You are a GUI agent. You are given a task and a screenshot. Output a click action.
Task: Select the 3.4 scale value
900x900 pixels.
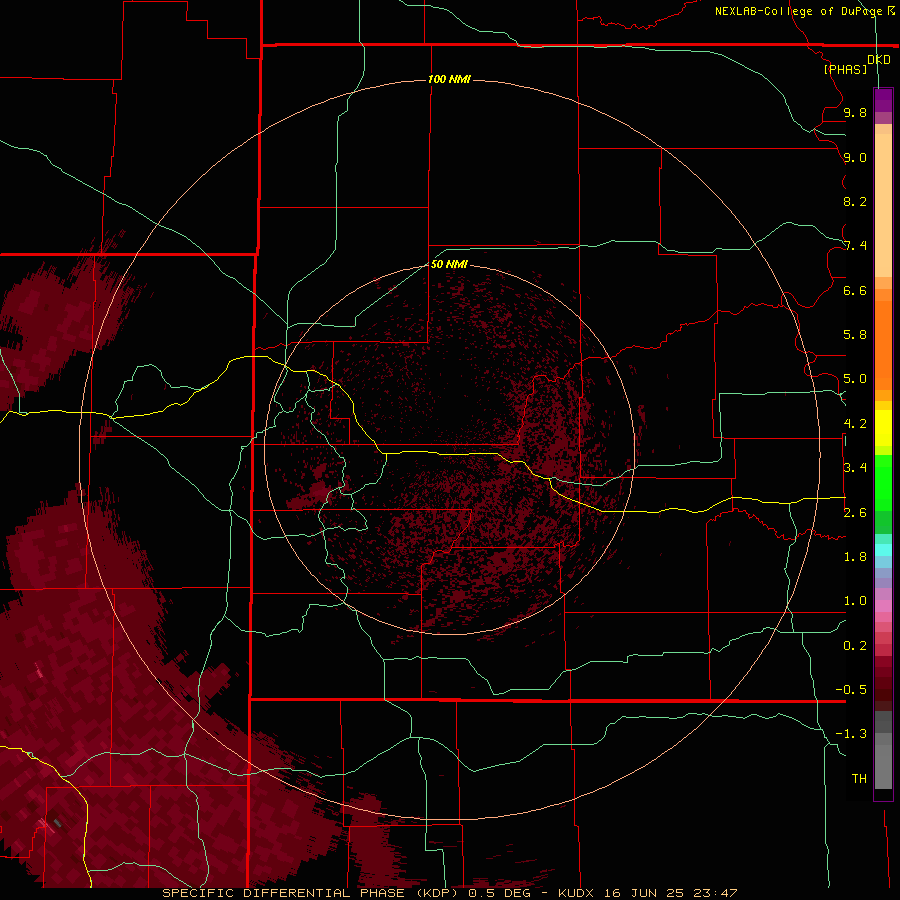855,468
